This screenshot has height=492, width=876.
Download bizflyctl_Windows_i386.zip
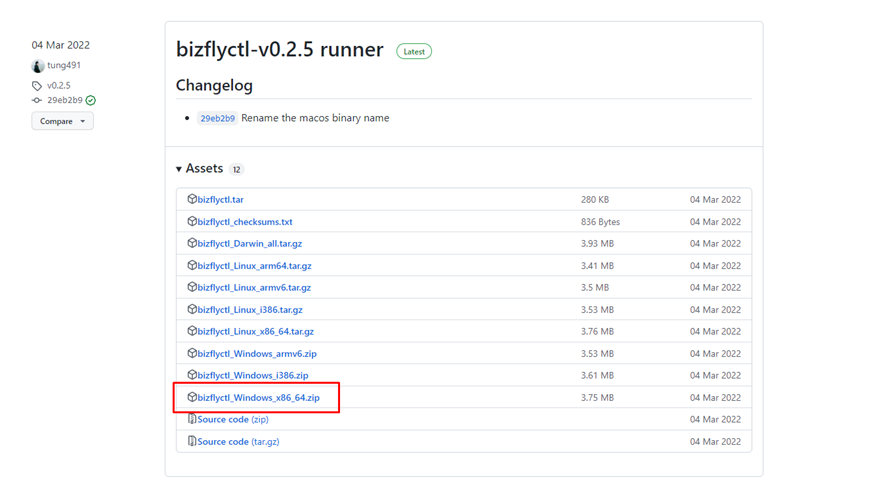[253, 375]
